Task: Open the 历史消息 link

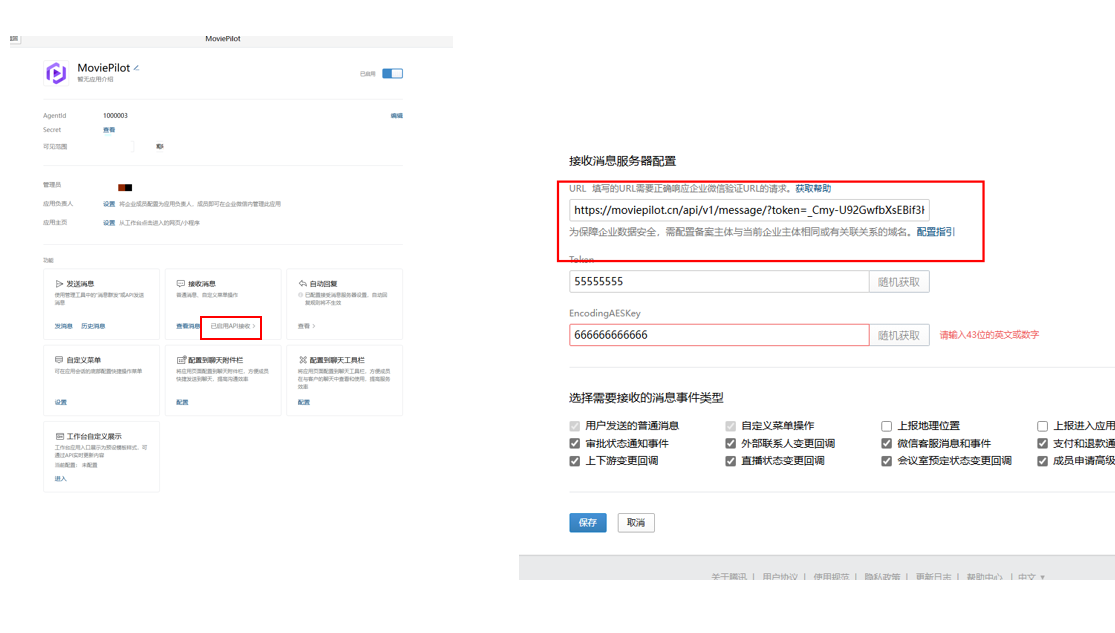Action: 93,326
